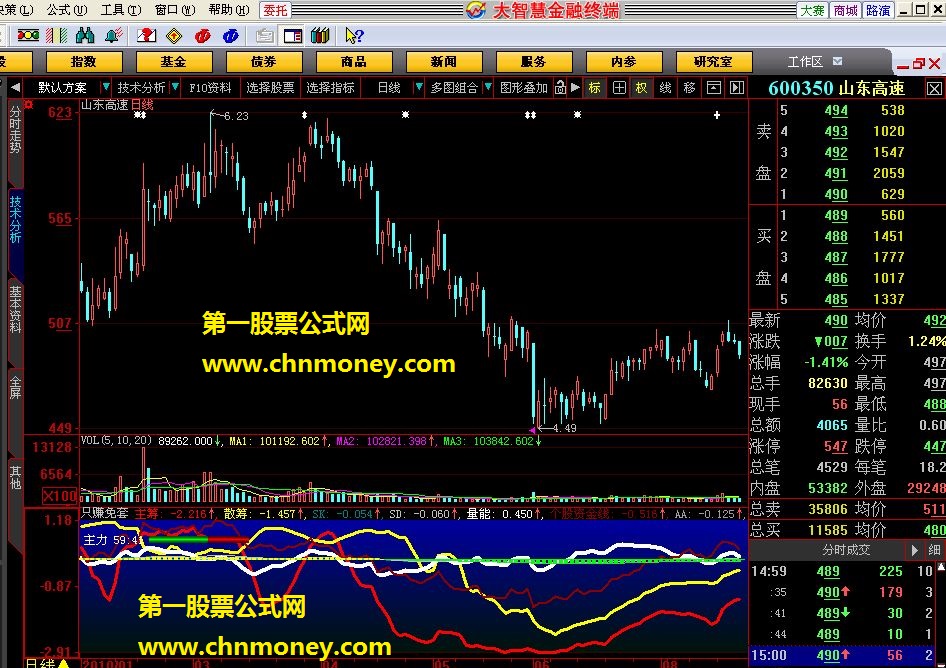Screen dimensions: 946x668
Task: Click the cursor with question mark help icon
Action: coord(354,36)
